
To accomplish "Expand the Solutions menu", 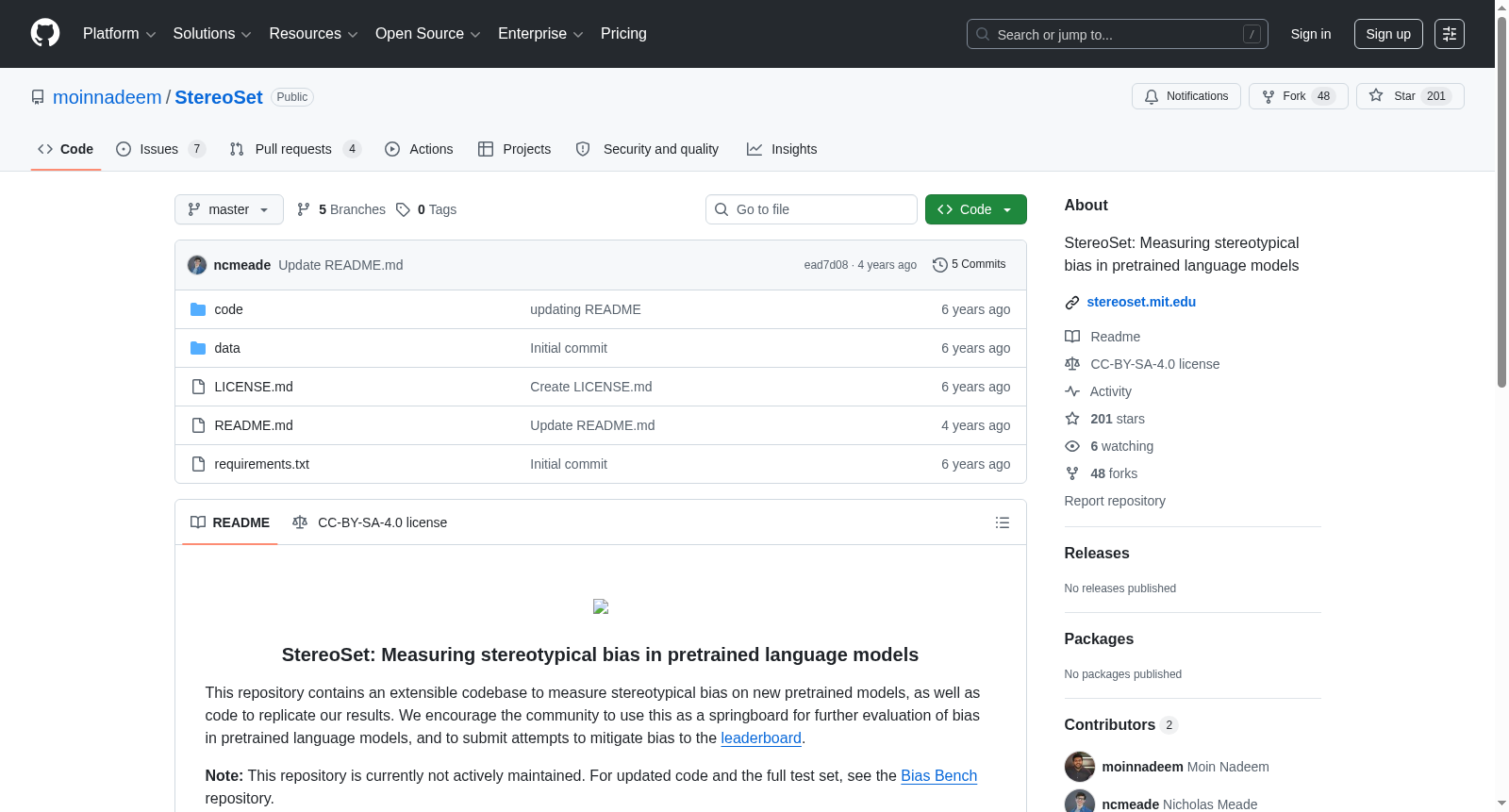I will (212, 34).
